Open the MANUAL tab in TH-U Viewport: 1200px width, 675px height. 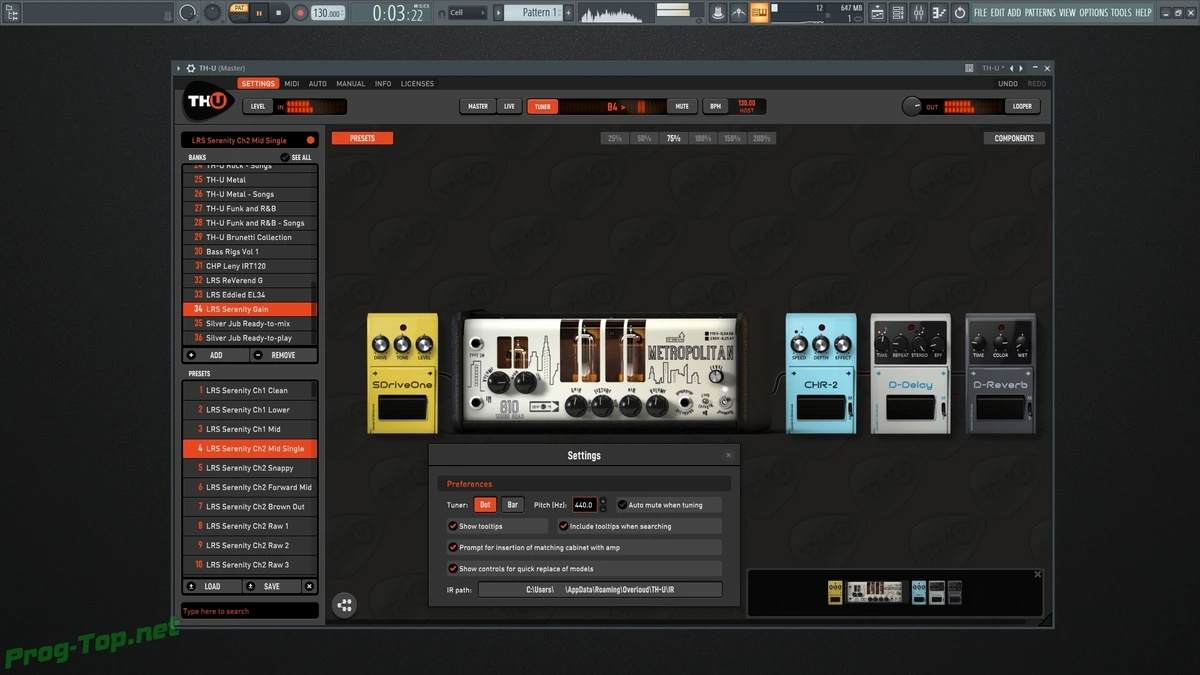click(x=351, y=84)
